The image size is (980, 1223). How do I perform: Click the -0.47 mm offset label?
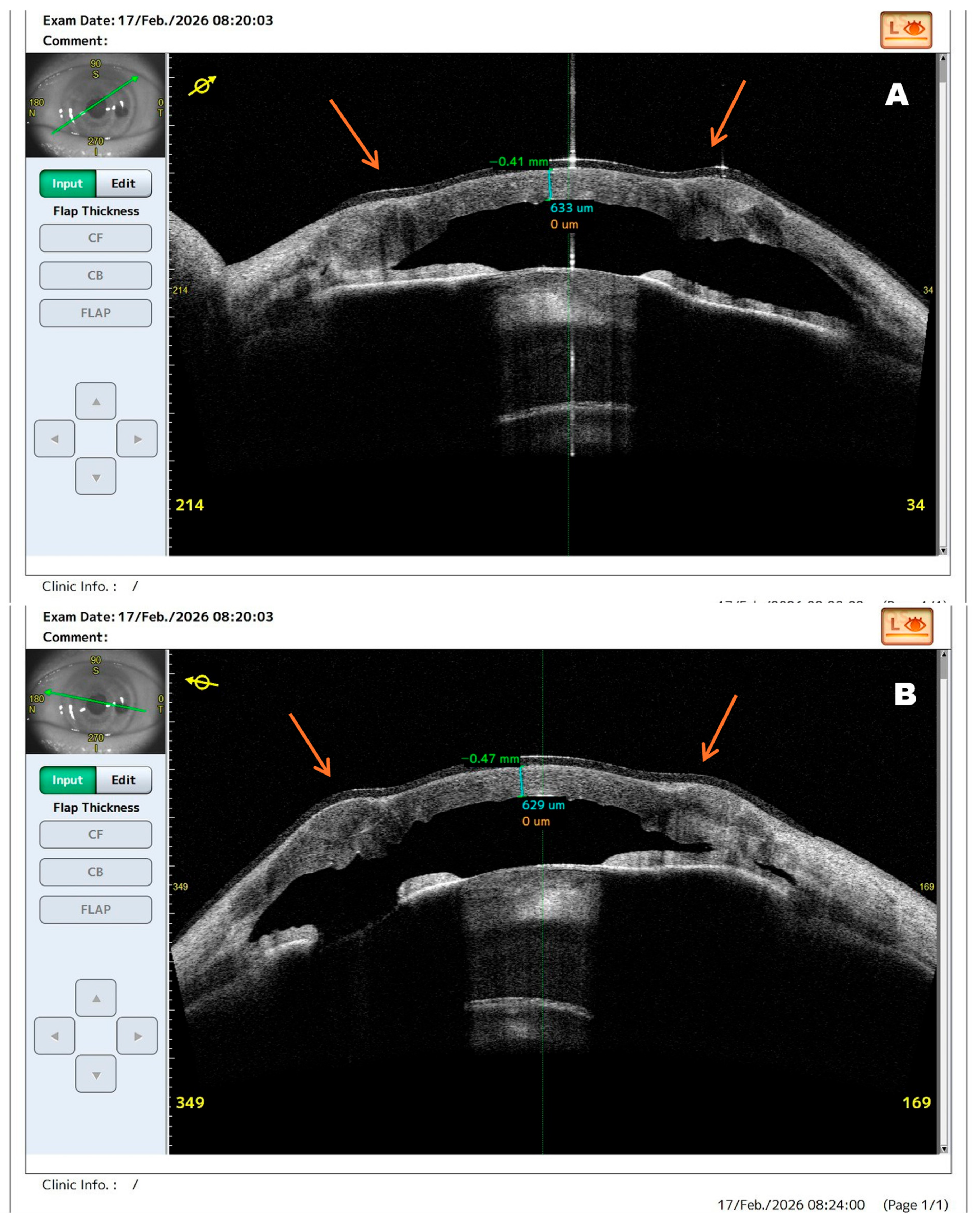(x=491, y=759)
